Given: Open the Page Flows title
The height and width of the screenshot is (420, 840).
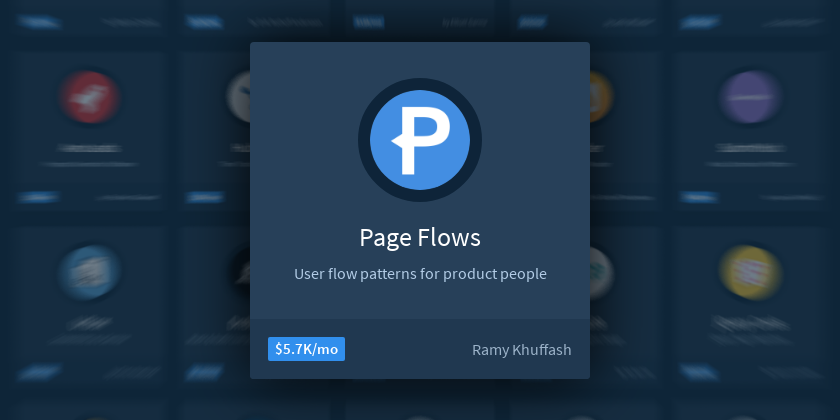Looking at the screenshot, I should point(419,238).
